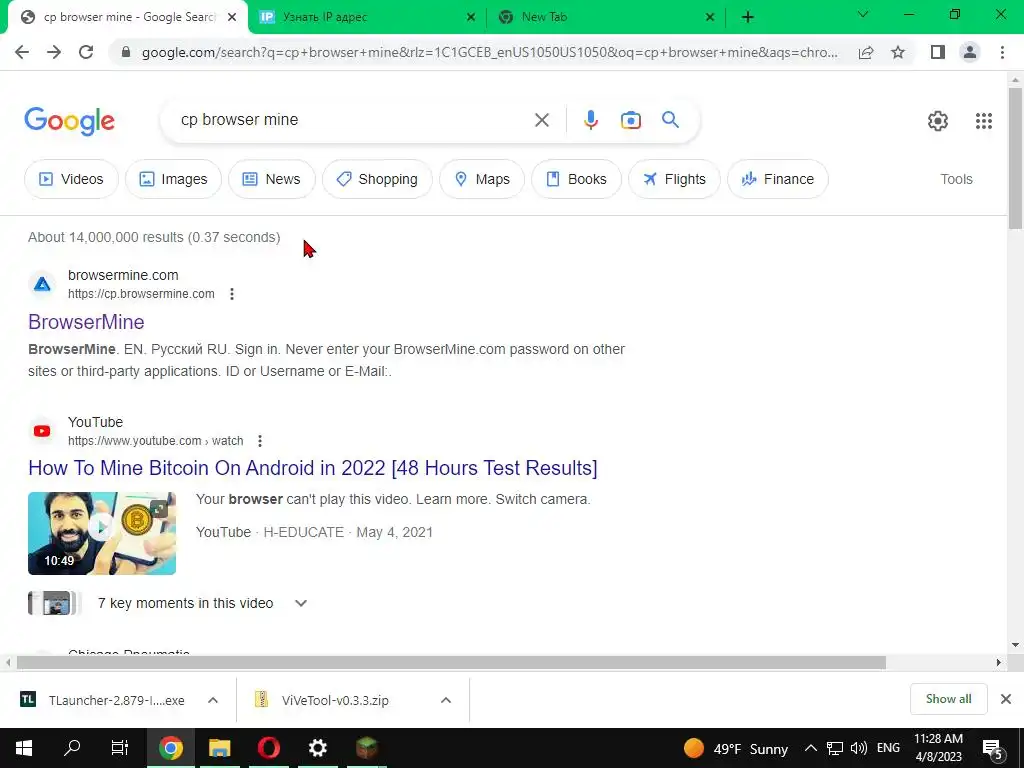The width and height of the screenshot is (1024, 768).
Task: Go forward using the forward arrow
Action: [54, 52]
